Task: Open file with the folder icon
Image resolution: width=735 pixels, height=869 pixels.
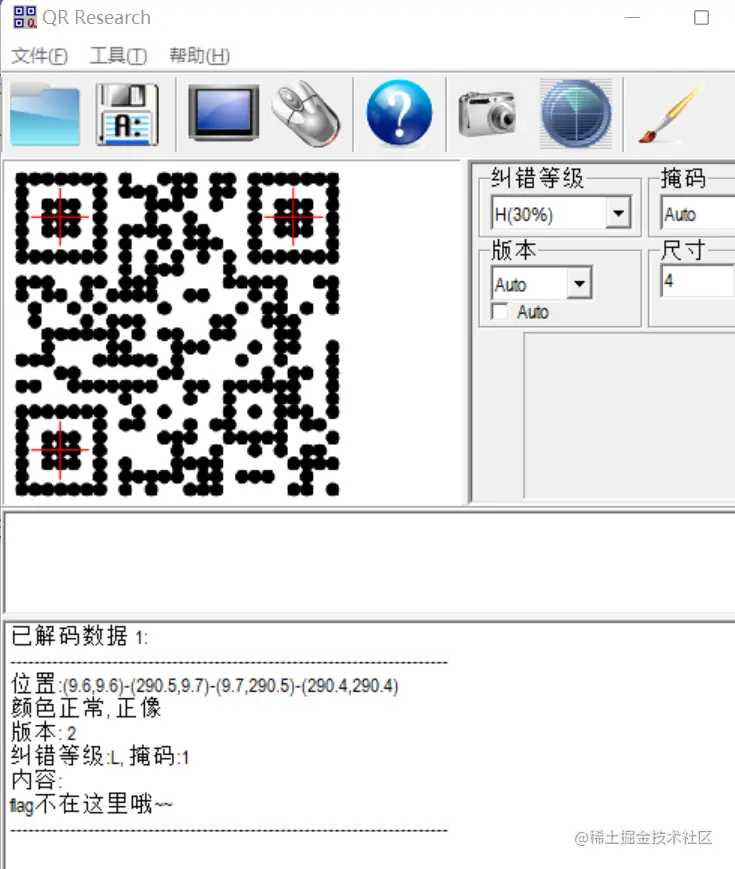Action: (45, 115)
